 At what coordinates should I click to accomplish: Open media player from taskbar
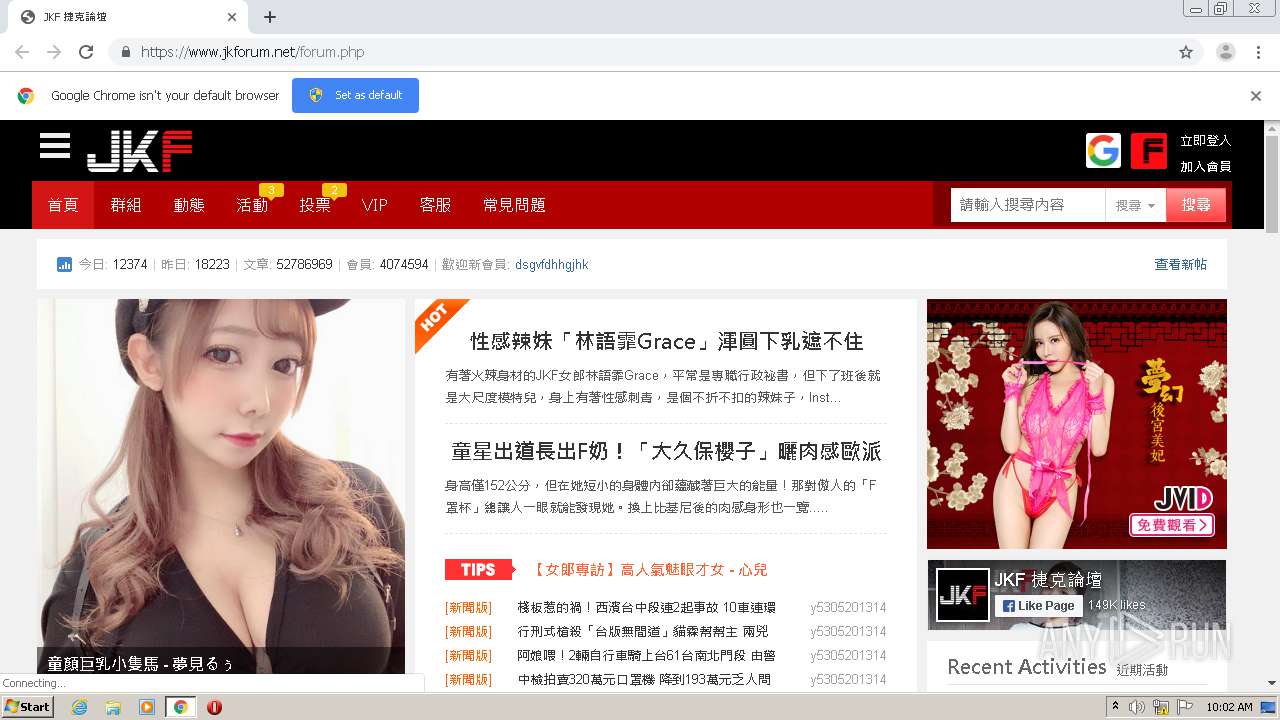point(147,707)
